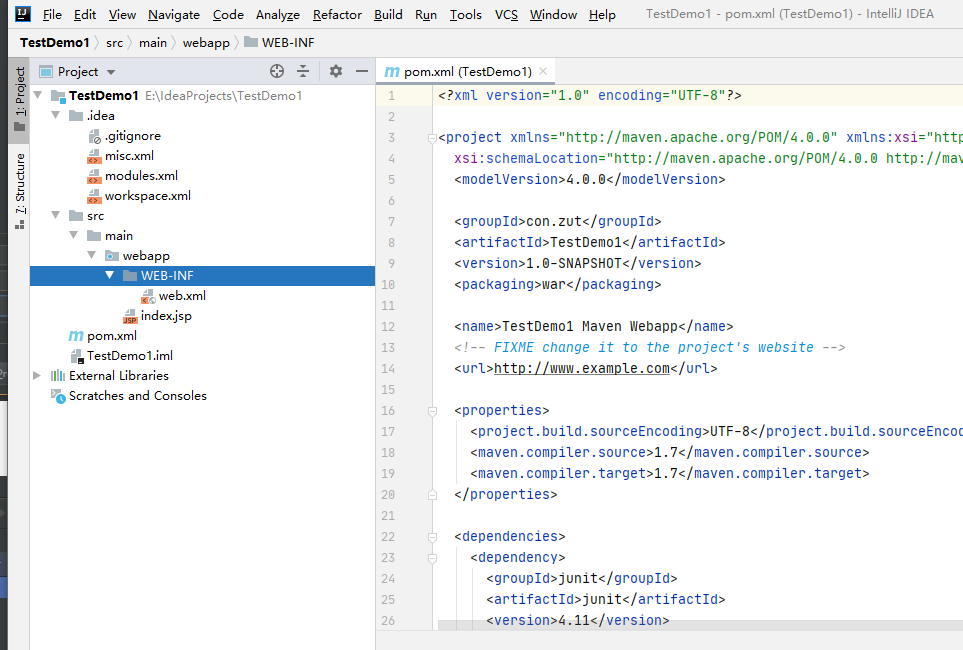Click the index.jsp JSP file icon
This screenshot has width=963, height=650.
pyautogui.click(x=130, y=316)
